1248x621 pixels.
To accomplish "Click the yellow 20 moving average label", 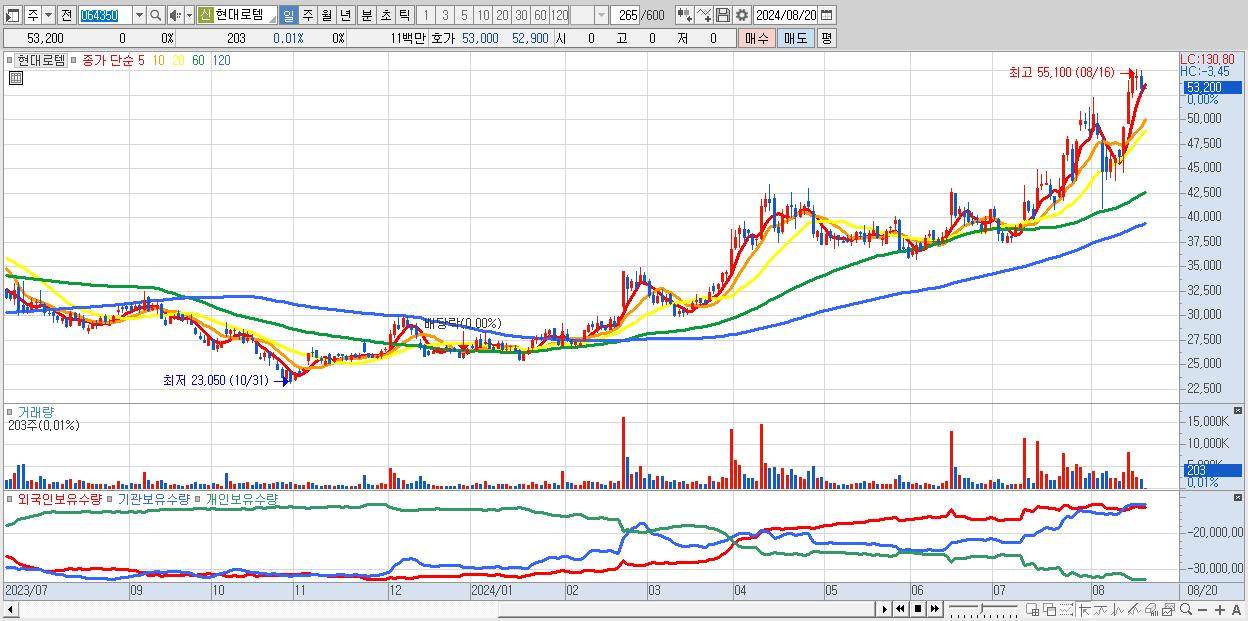I will point(178,60).
